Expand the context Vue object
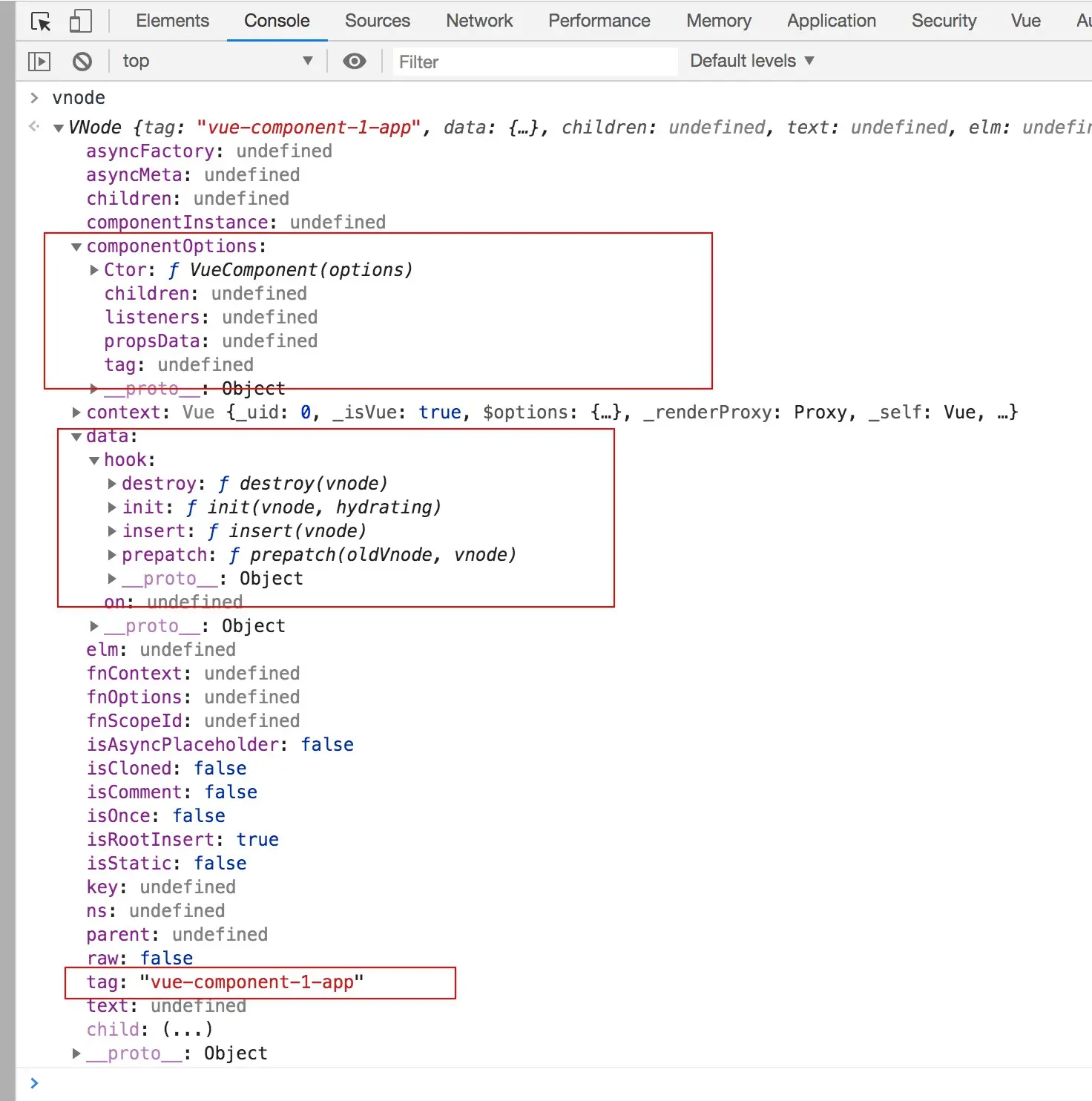 (x=76, y=413)
